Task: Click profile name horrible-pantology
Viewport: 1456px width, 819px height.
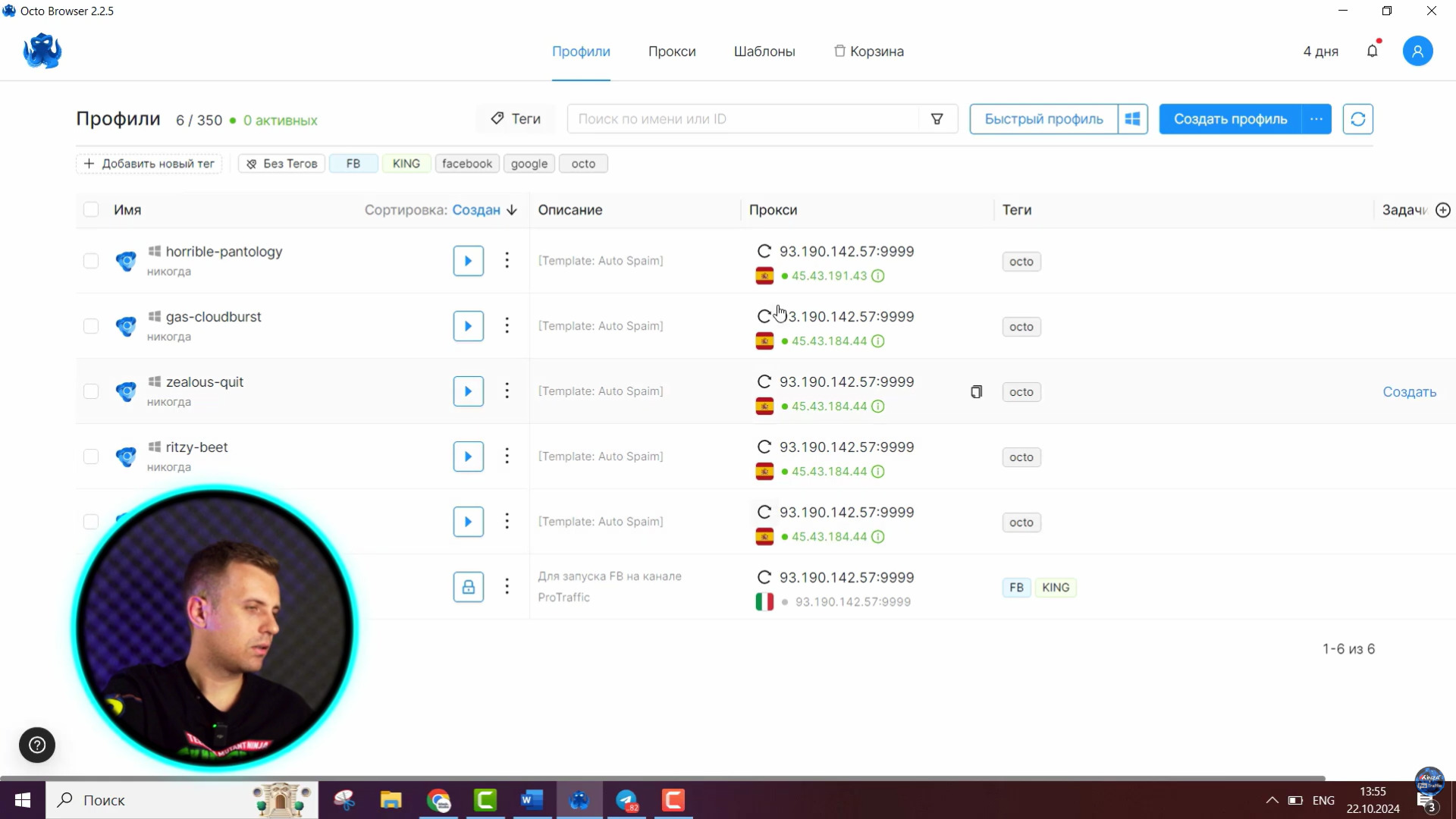Action: tap(224, 252)
